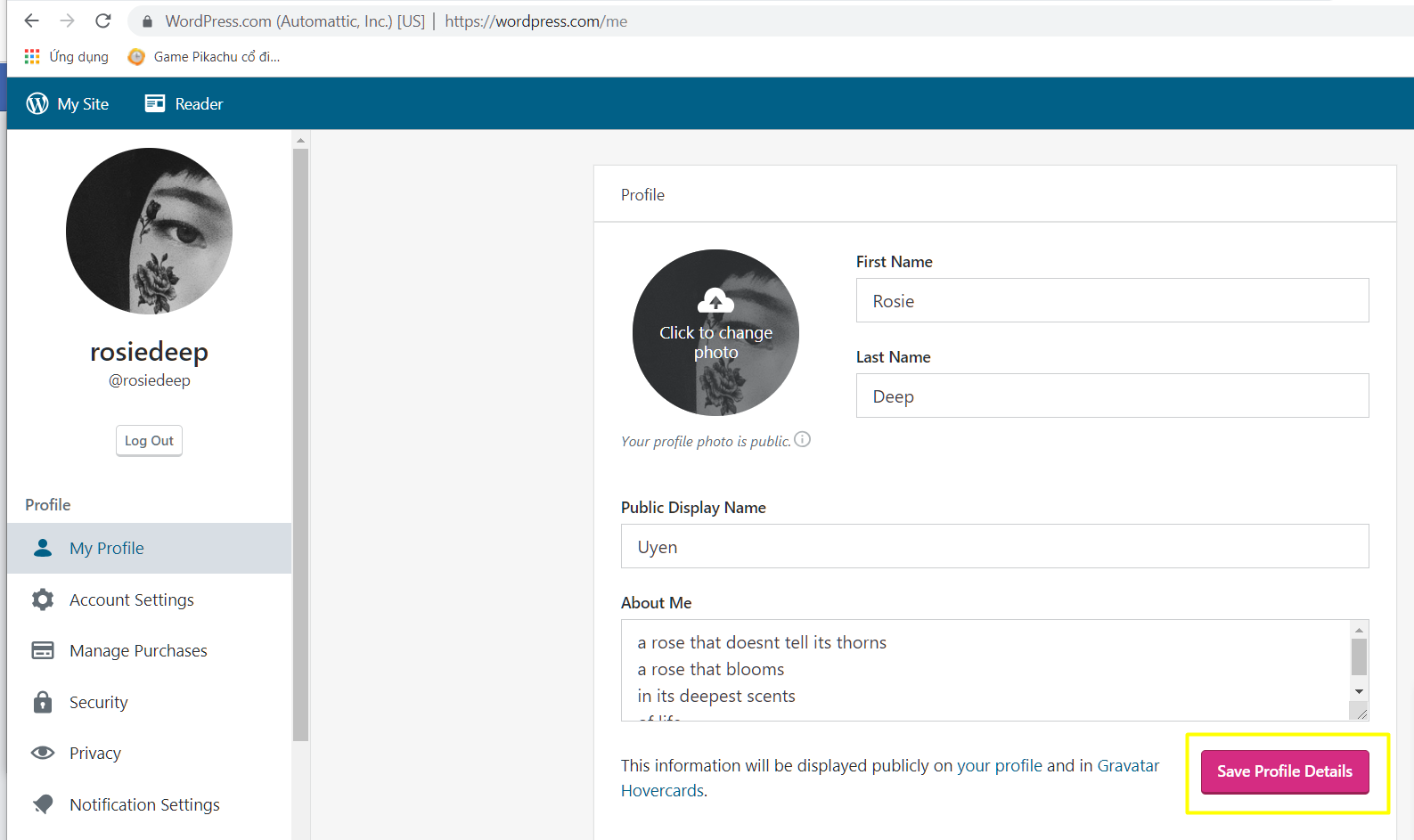Screen dimensions: 1414x840
Task: Open Notification Settings in the sidebar
Action: 144,804
